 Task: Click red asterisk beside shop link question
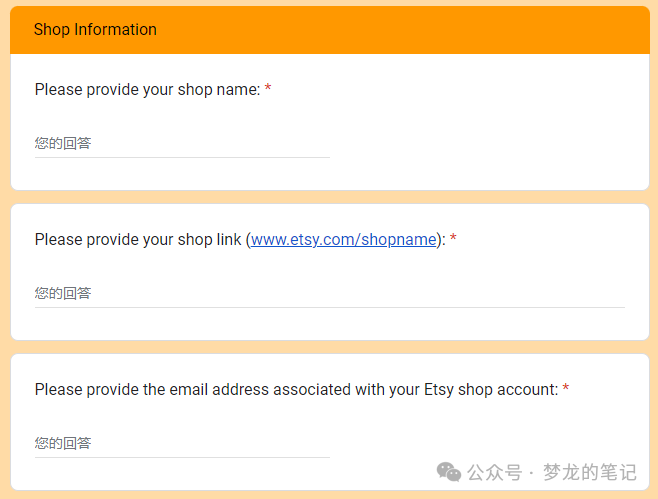[x=453, y=238]
